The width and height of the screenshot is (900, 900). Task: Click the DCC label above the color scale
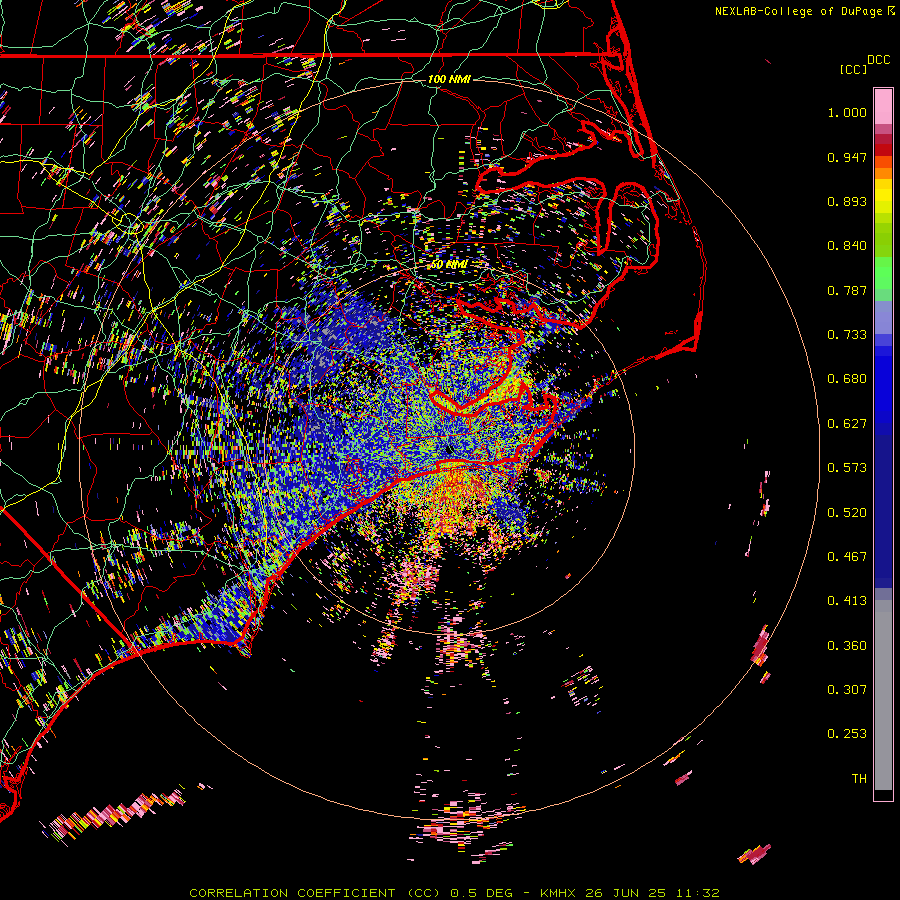click(878, 60)
